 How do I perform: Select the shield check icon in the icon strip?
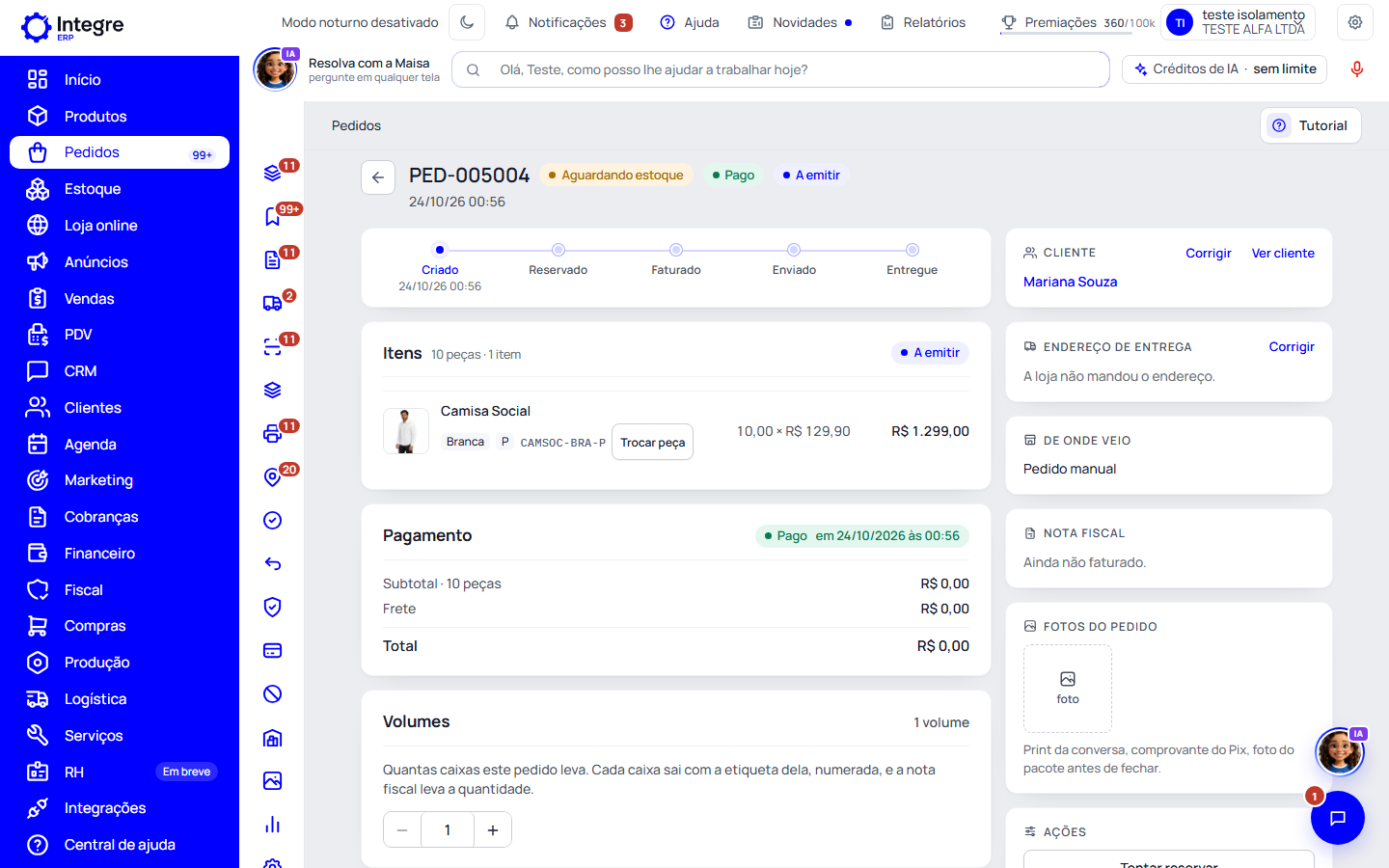[273, 608]
